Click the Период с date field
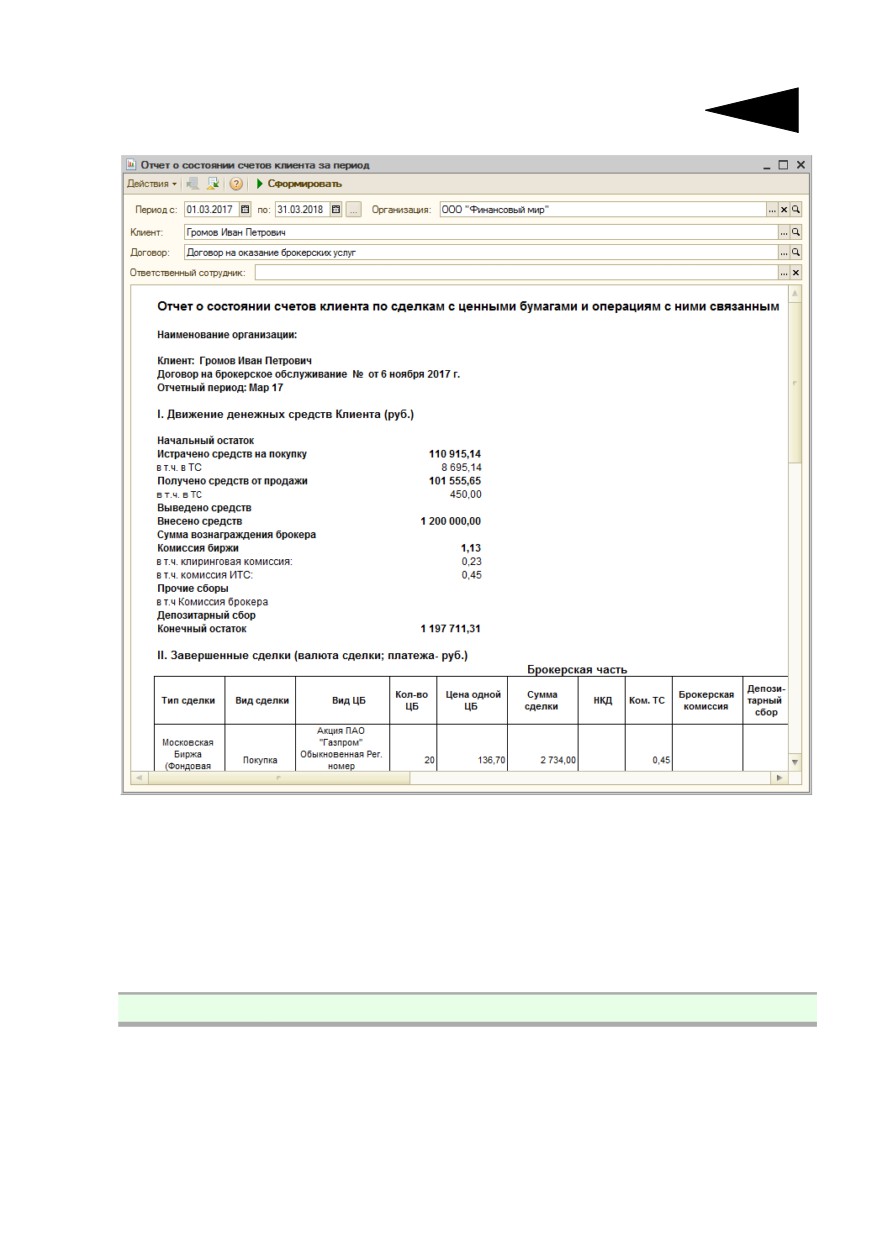This screenshot has width=875, height=1239. (211, 210)
